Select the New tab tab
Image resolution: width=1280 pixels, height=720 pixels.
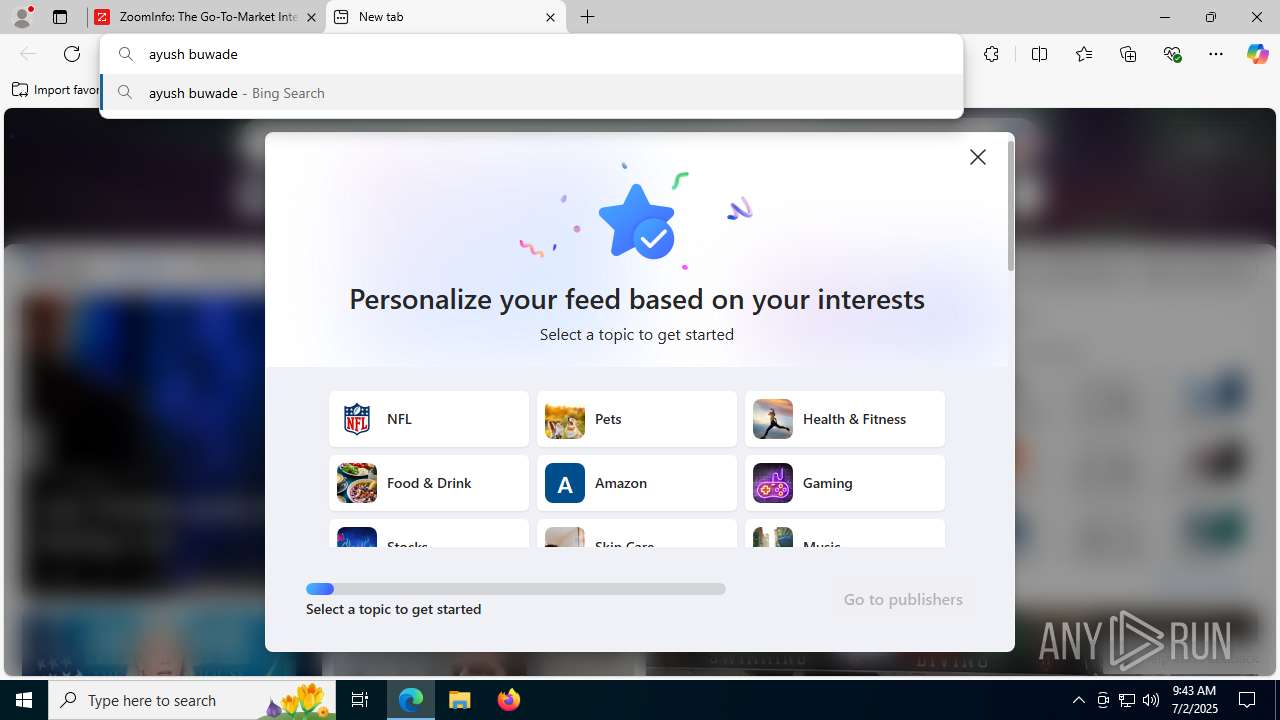pos(446,17)
